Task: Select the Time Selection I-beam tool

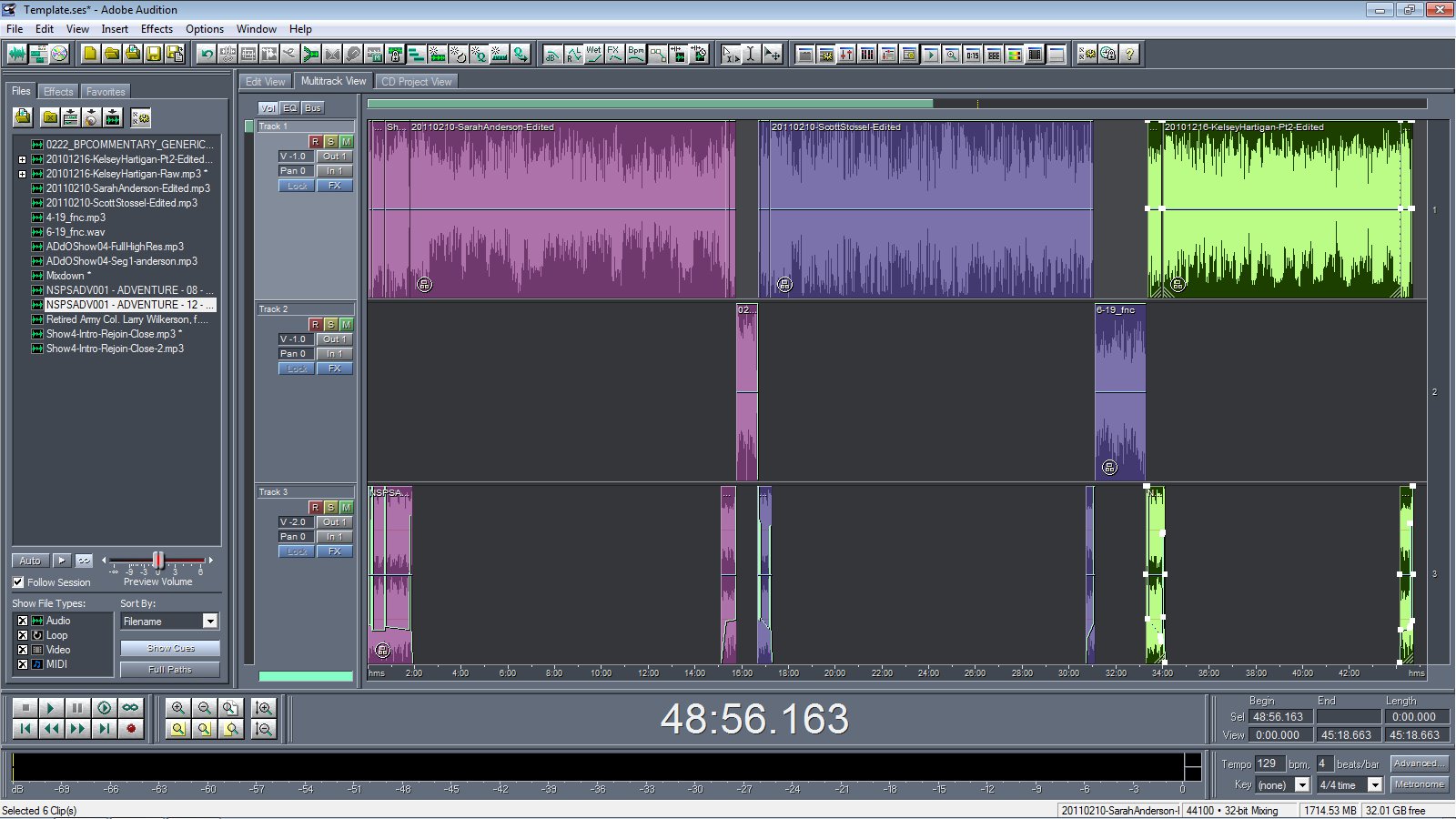Action: pos(751,54)
